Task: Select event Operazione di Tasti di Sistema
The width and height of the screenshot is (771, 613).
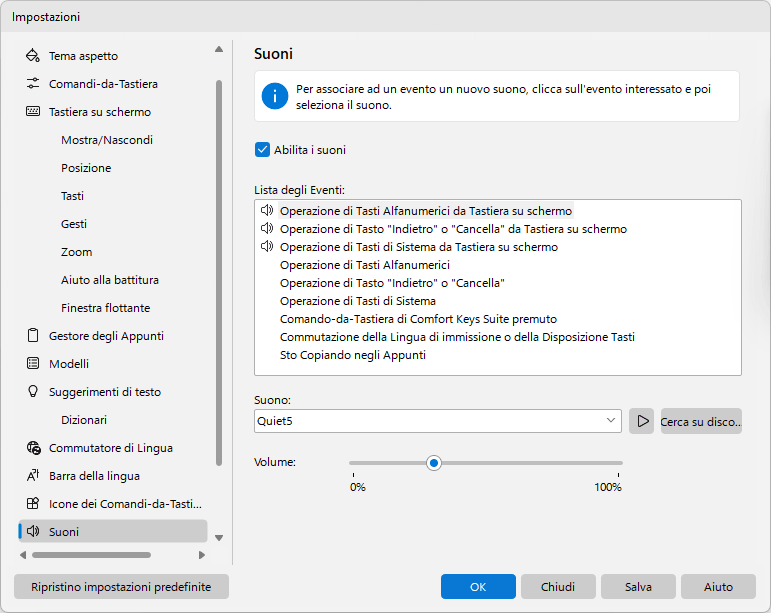Action: coord(358,301)
